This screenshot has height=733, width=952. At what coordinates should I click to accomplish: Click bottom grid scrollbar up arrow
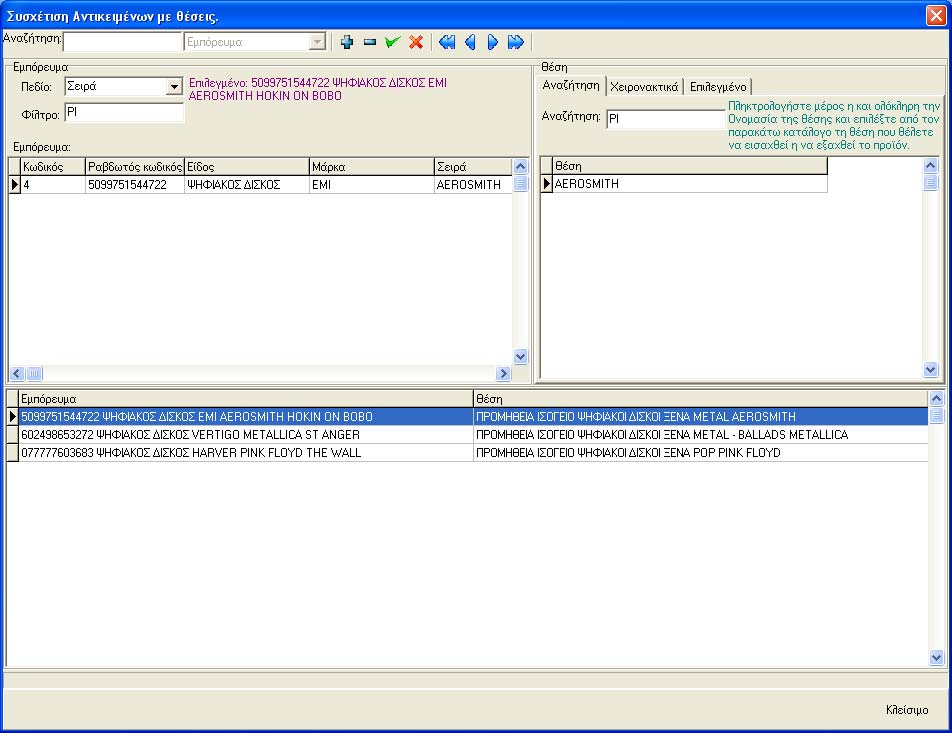pos(936,398)
